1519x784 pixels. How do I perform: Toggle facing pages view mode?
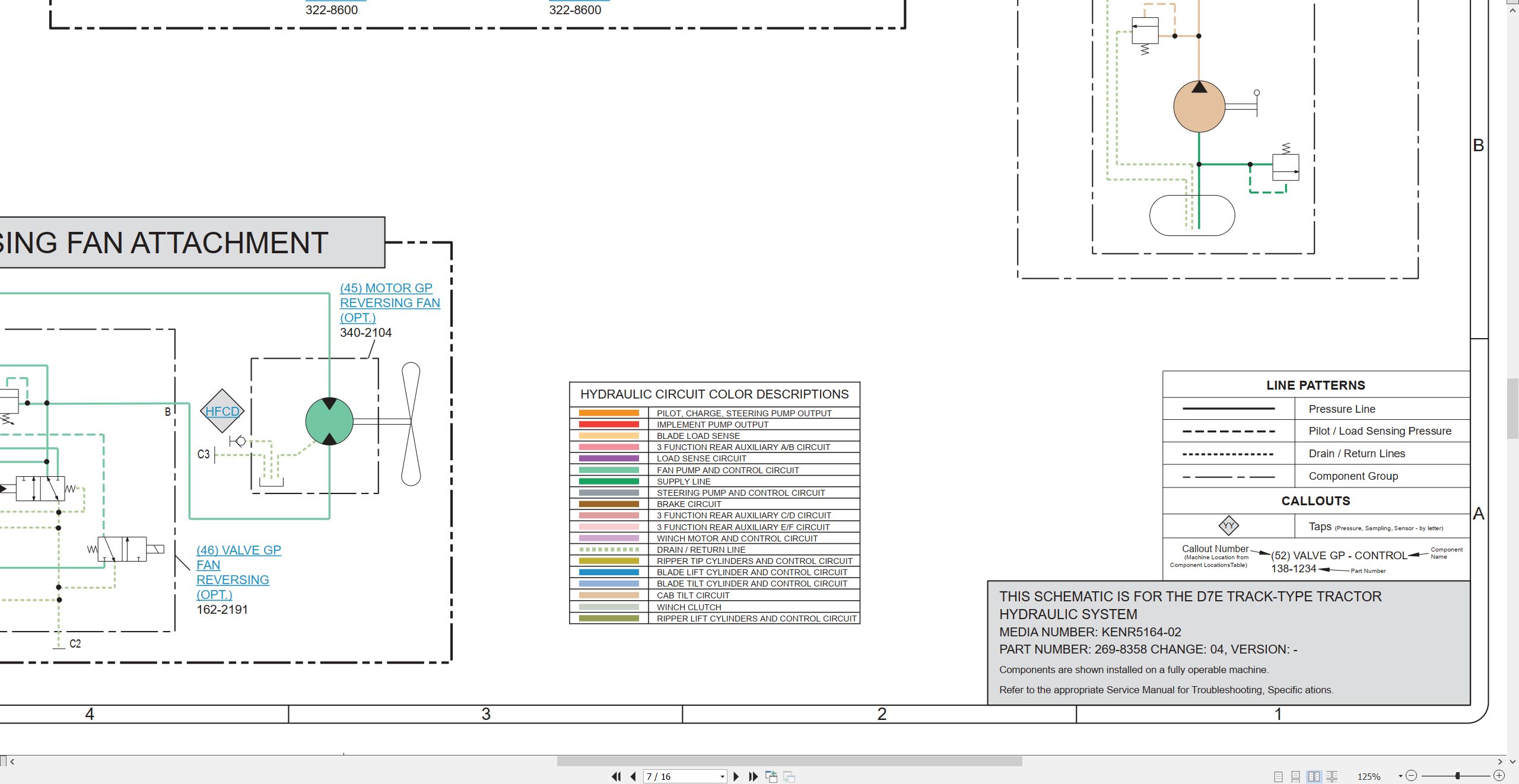click(1314, 776)
